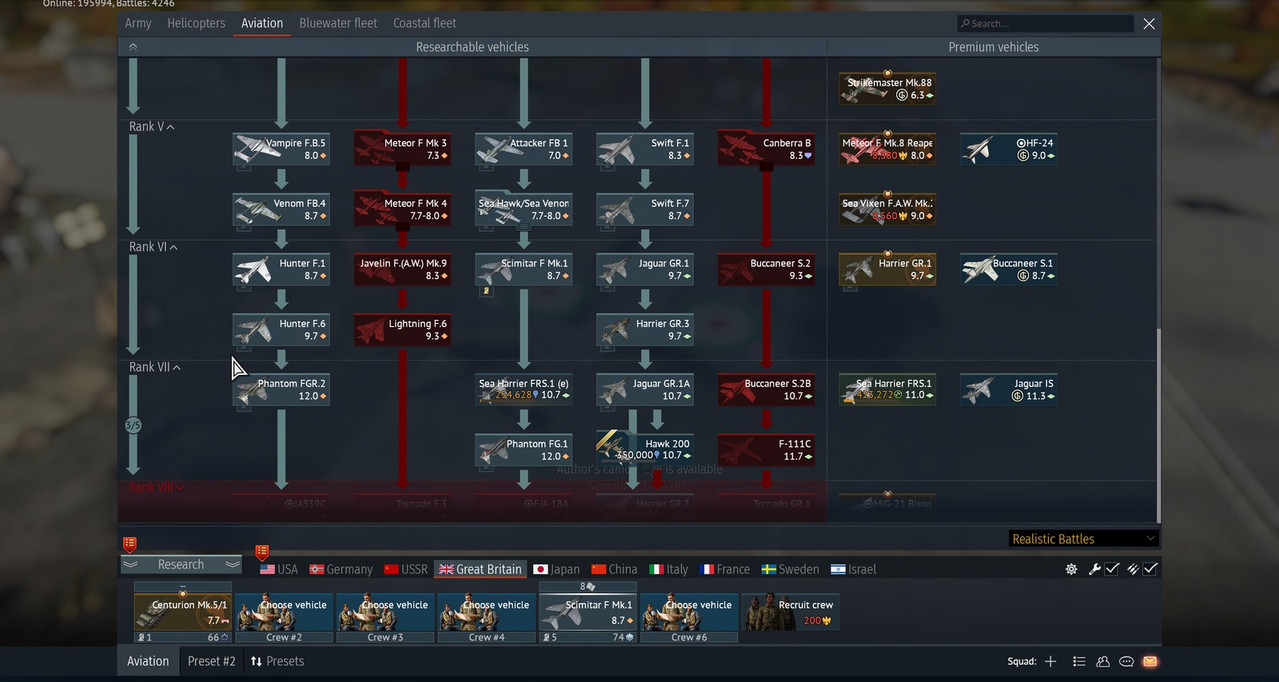Image resolution: width=1279 pixels, height=682 pixels.
Task: Select the premium Buccaneer S.1 card
Action: tap(1009, 269)
